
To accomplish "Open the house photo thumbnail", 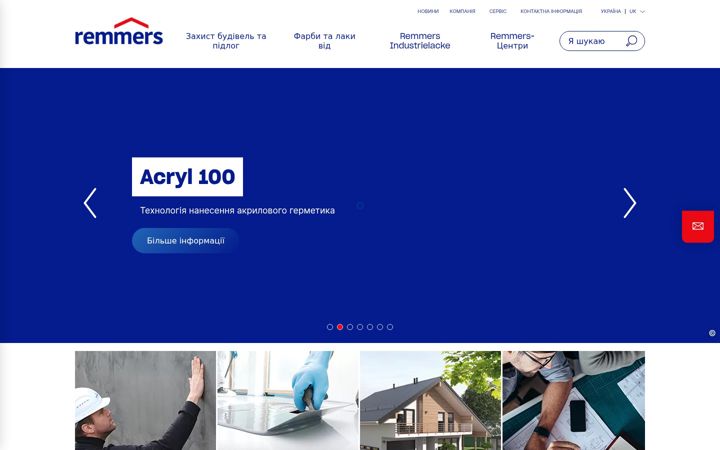I will coord(430,400).
